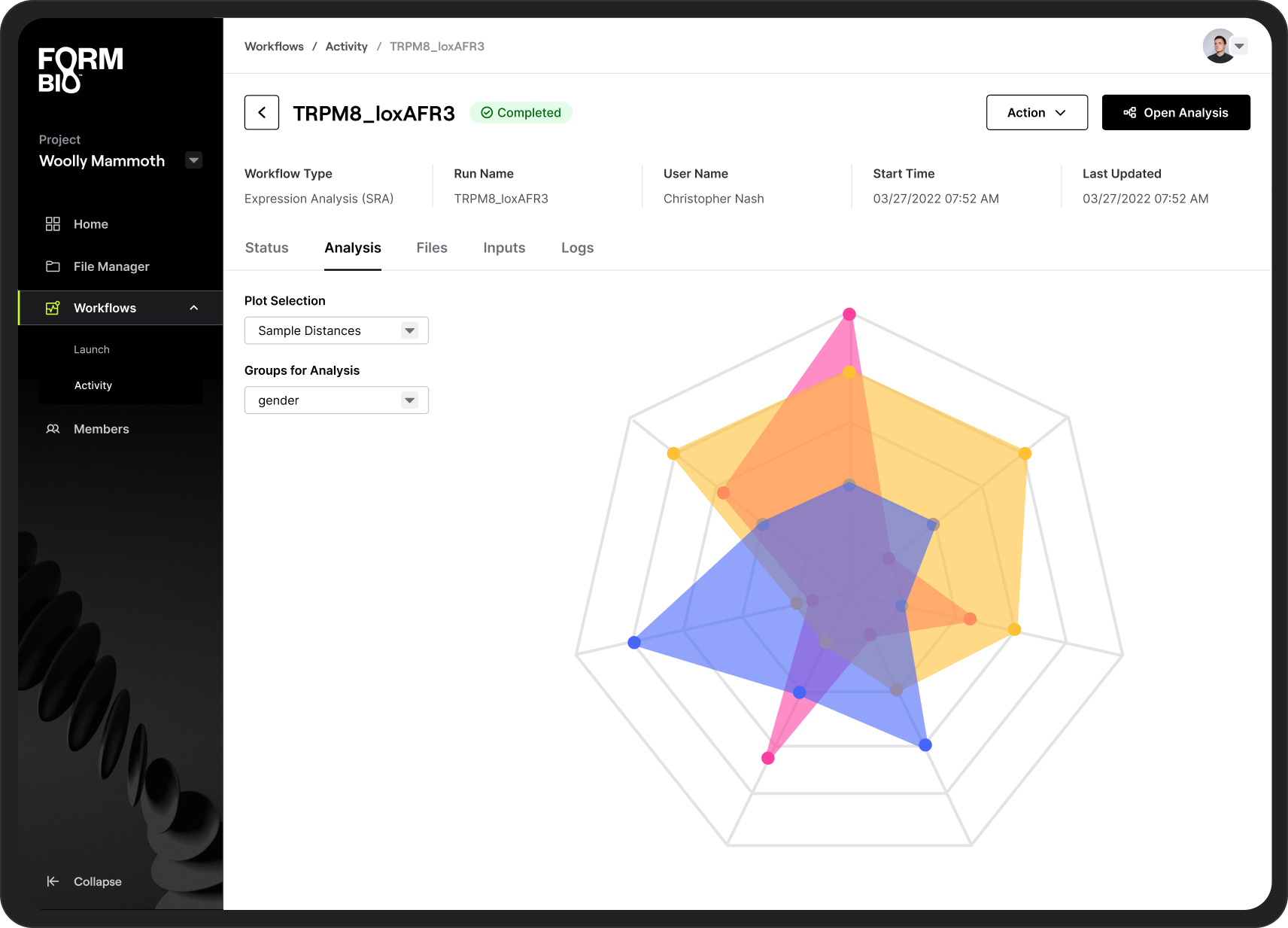Open the Action menu button

click(x=1037, y=112)
